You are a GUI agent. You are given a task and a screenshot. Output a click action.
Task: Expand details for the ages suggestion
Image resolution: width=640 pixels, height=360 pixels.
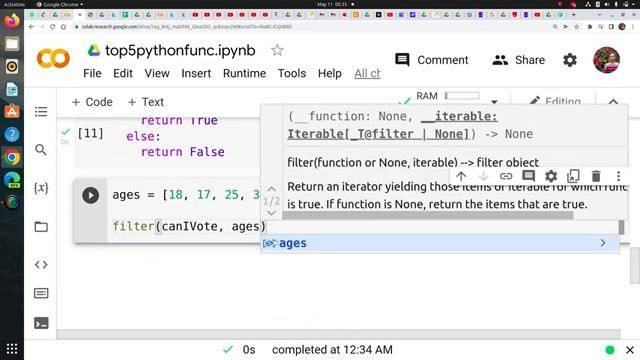point(603,243)
